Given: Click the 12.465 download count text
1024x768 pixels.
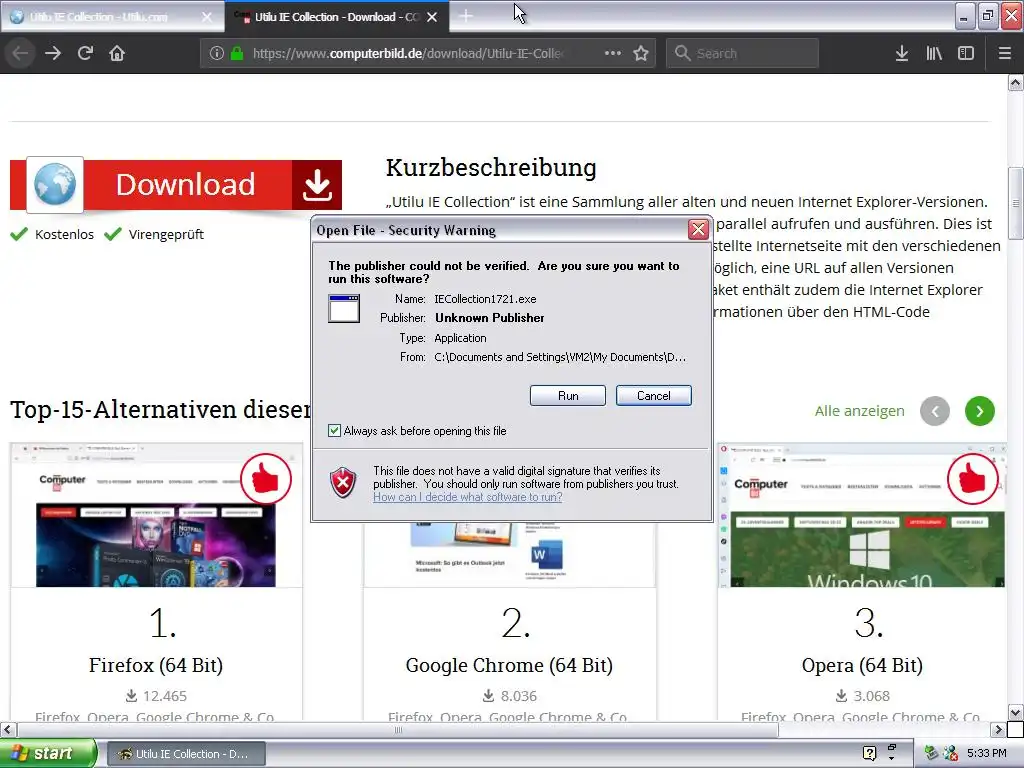Looking at the screenshot, I should pyautogui.click(x=165, y=696).
